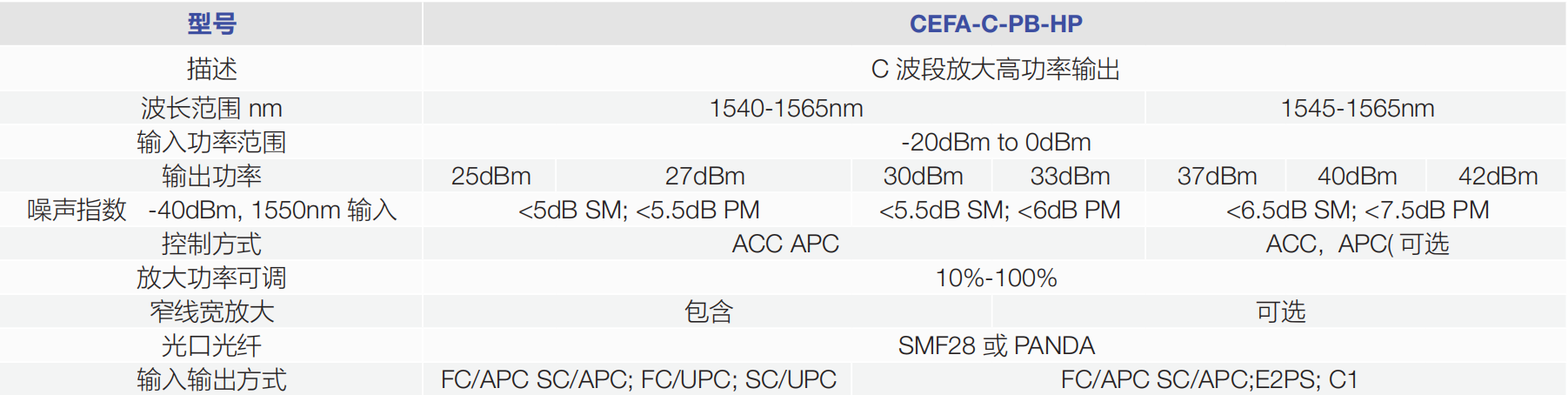This screenshot has height=395, width=1568.
Task: Select the 1540-1565nm wavelength cell
Action: pyautogui.click(x=785, y=108)
